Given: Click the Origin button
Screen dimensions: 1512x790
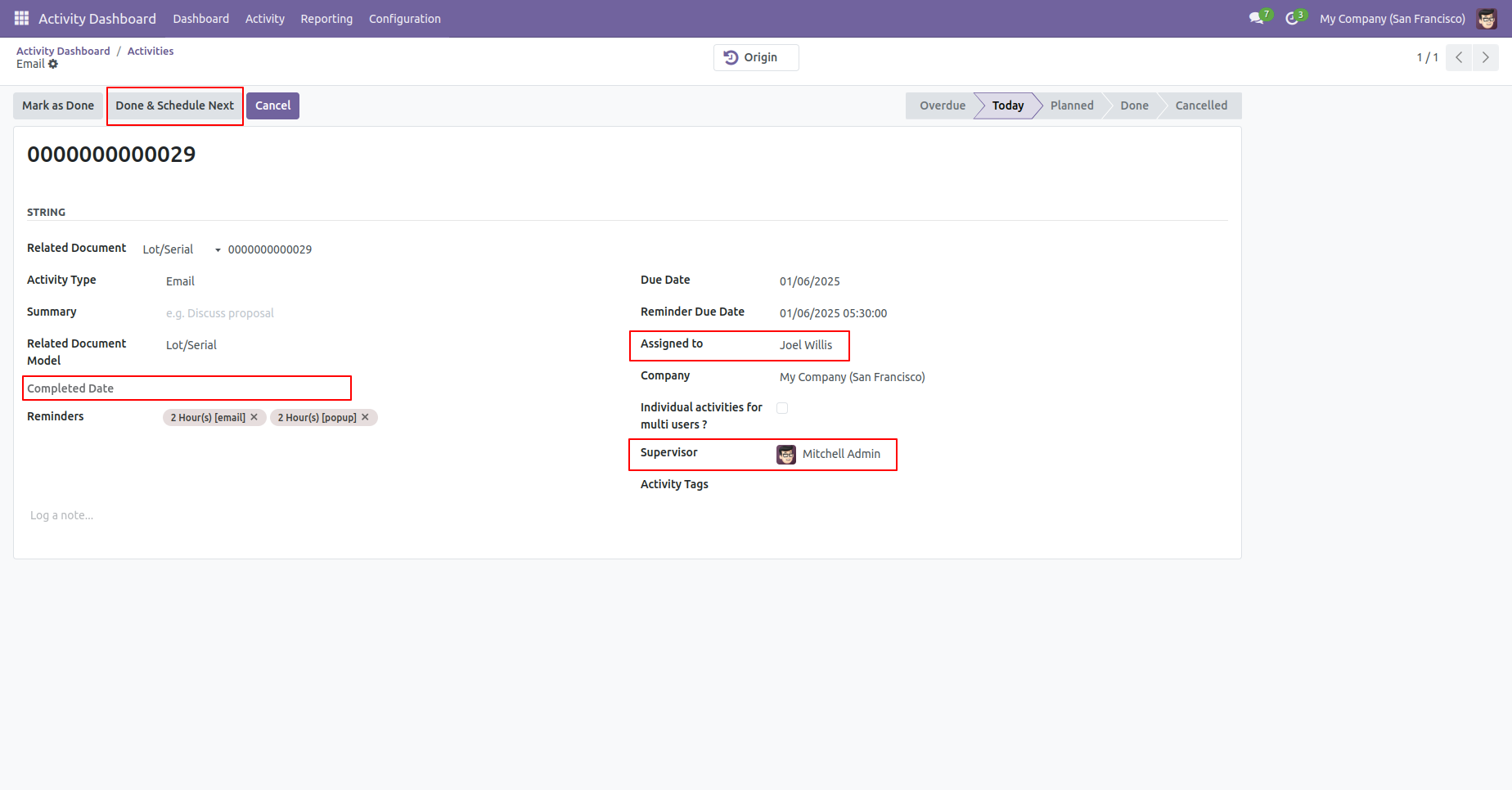Looking at the screenshot, I should tap(756, 57).
